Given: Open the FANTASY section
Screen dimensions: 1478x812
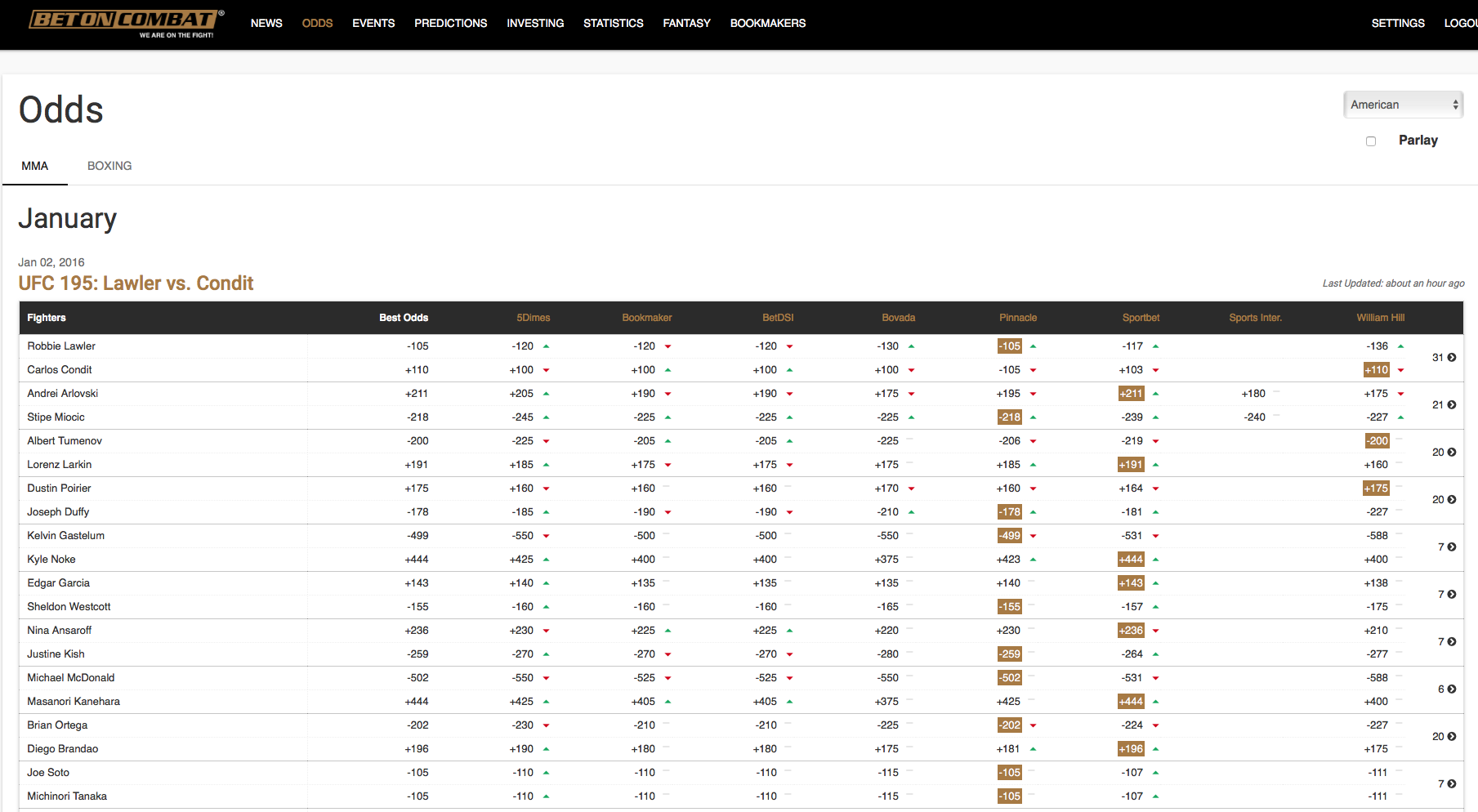Looking at the screenshot, I should pyautogui.click(x=686, y=23).
